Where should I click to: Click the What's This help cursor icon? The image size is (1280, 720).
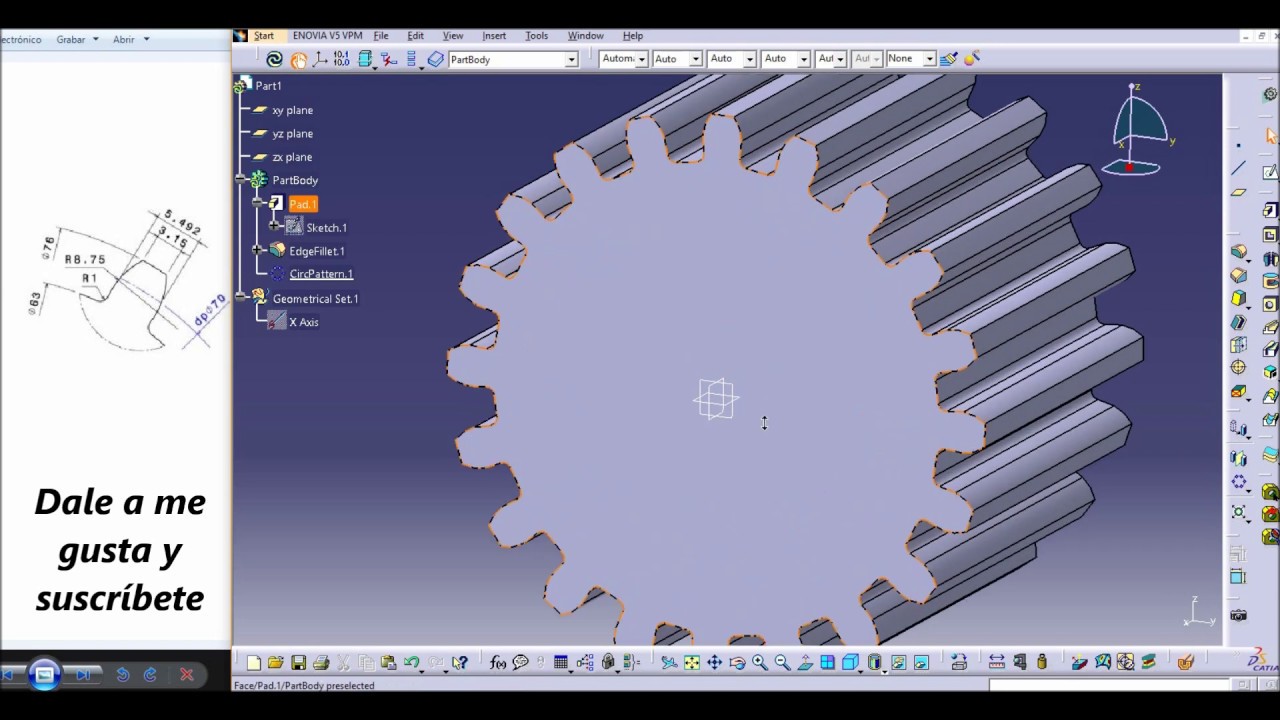click(x=460, y=662)
